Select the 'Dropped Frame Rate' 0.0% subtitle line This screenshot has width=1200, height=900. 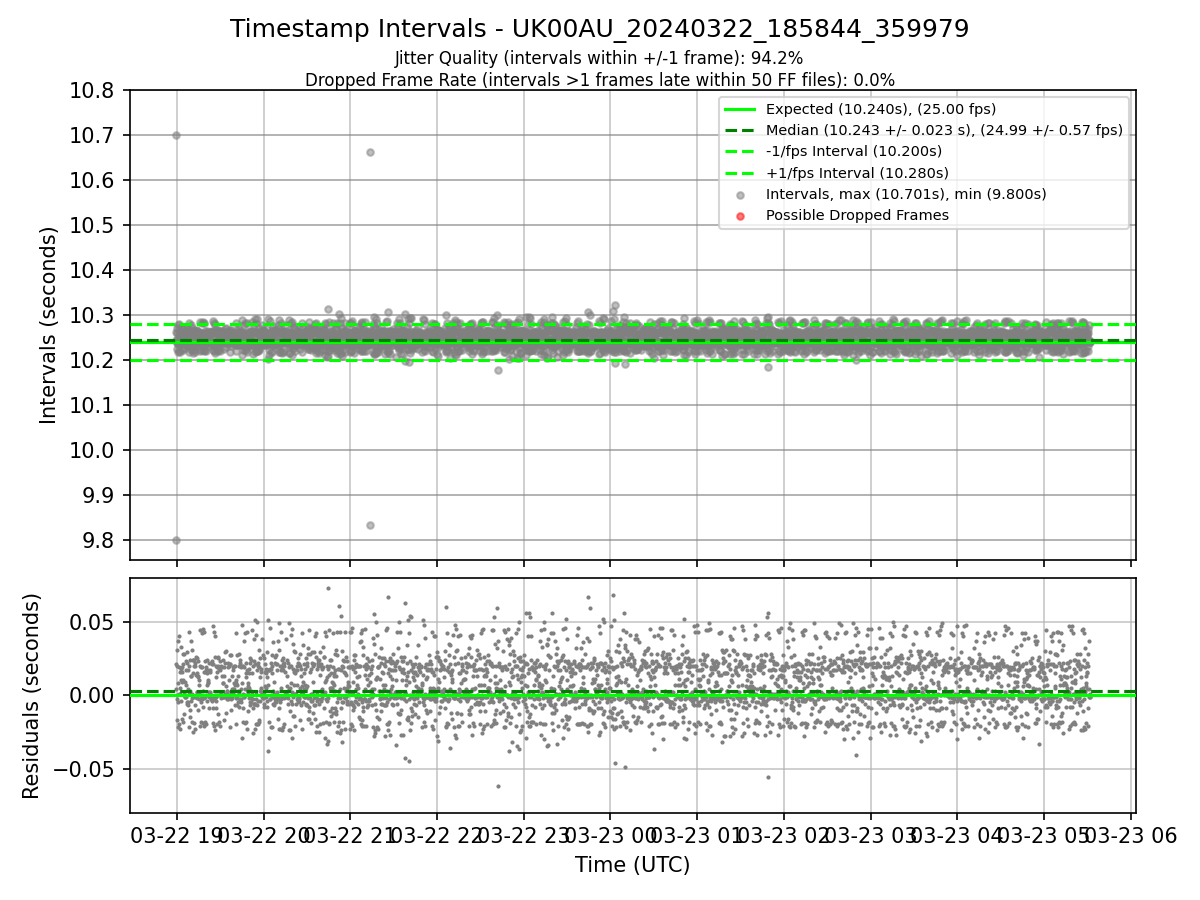[x=599, y=80]
